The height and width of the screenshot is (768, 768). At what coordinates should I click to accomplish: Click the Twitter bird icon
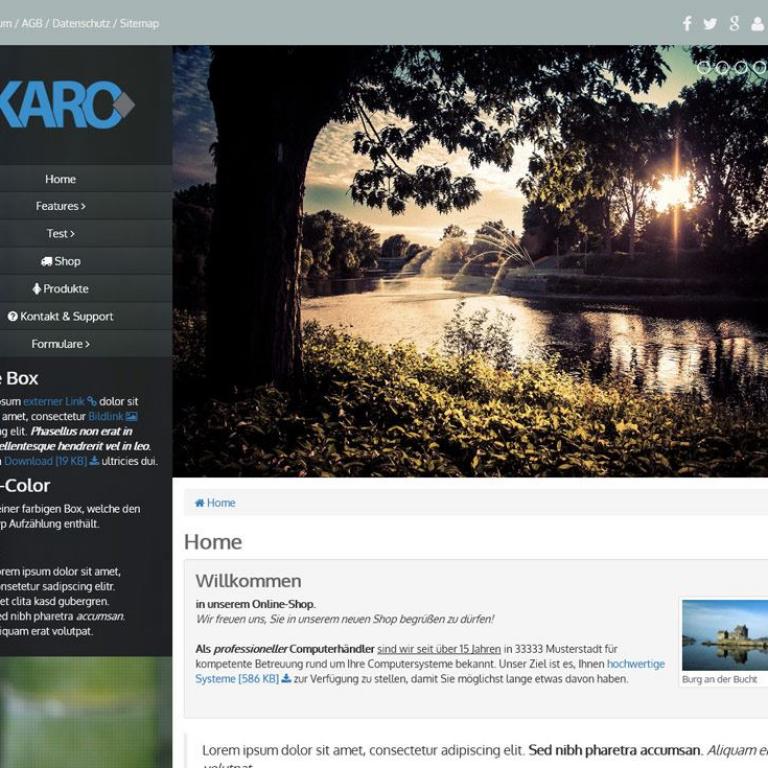tap(710, 23)
